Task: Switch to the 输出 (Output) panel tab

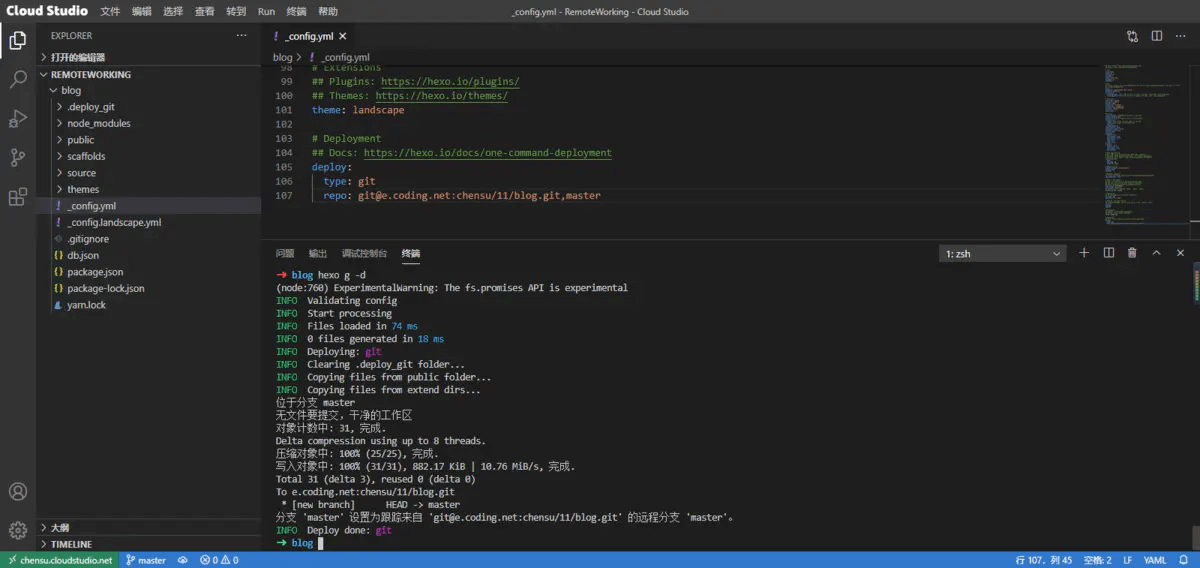Action: [318, 254]
